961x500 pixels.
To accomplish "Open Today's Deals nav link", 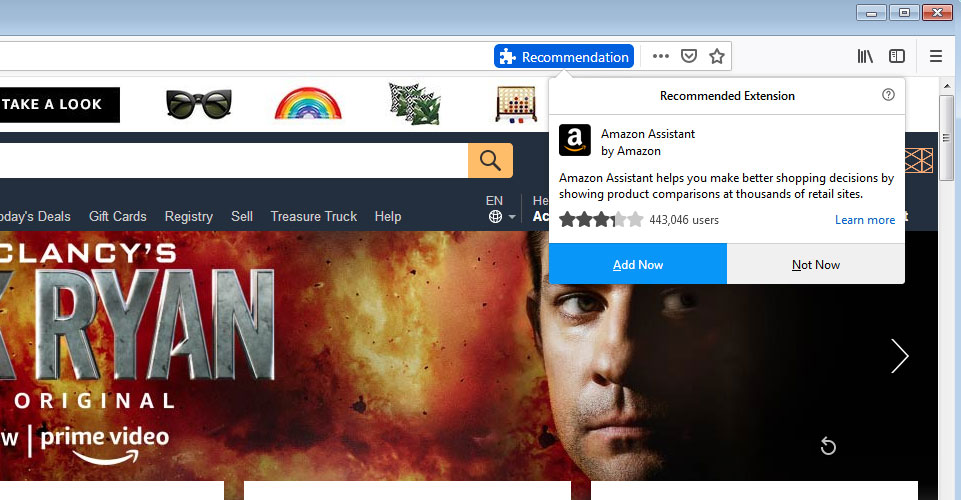I will click(x=35, y=216).
